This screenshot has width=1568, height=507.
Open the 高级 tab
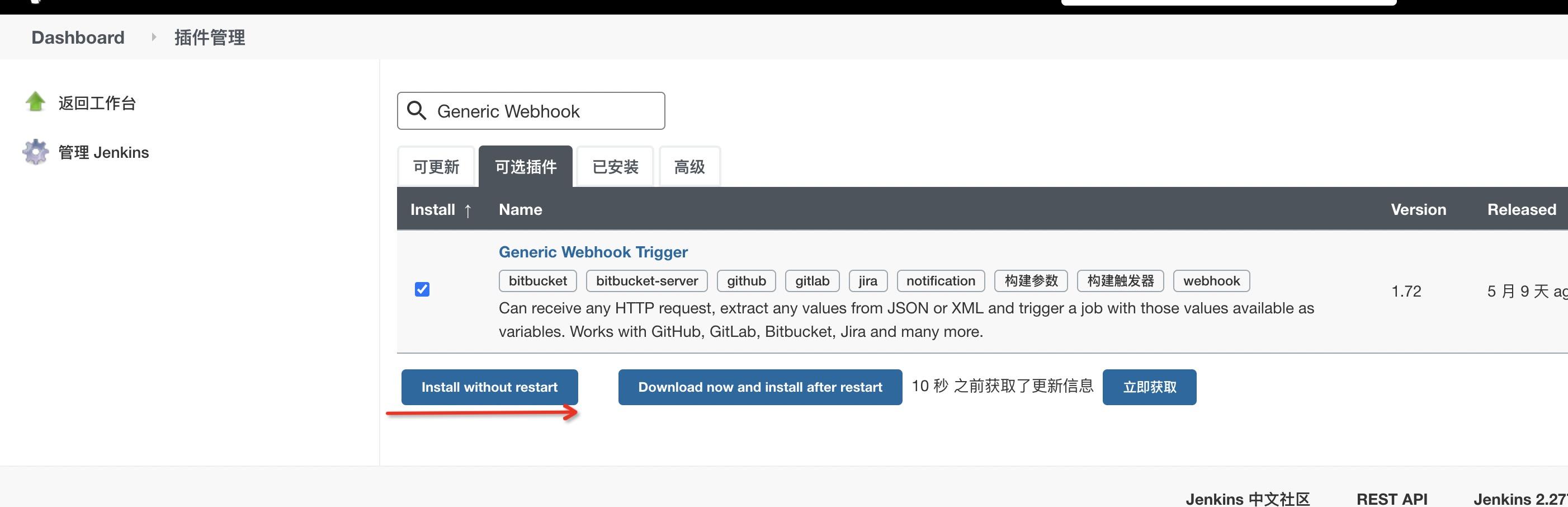pos(689,166)
